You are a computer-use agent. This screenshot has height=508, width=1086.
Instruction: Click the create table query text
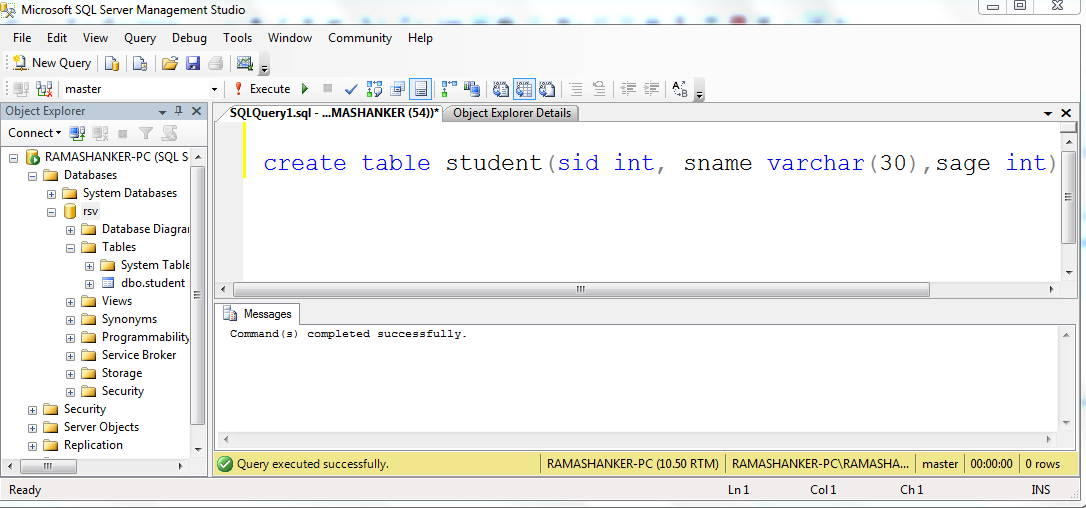tap(660, 164)
